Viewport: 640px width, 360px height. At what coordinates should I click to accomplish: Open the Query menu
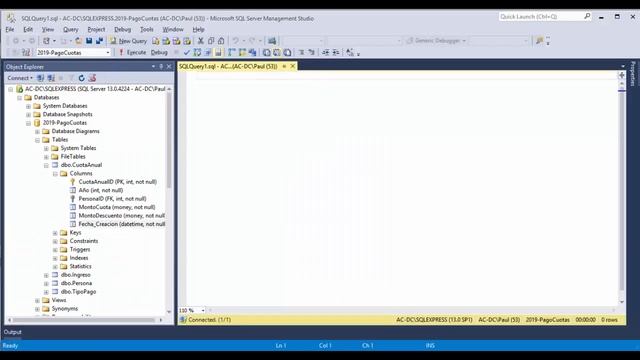[70, 29]
